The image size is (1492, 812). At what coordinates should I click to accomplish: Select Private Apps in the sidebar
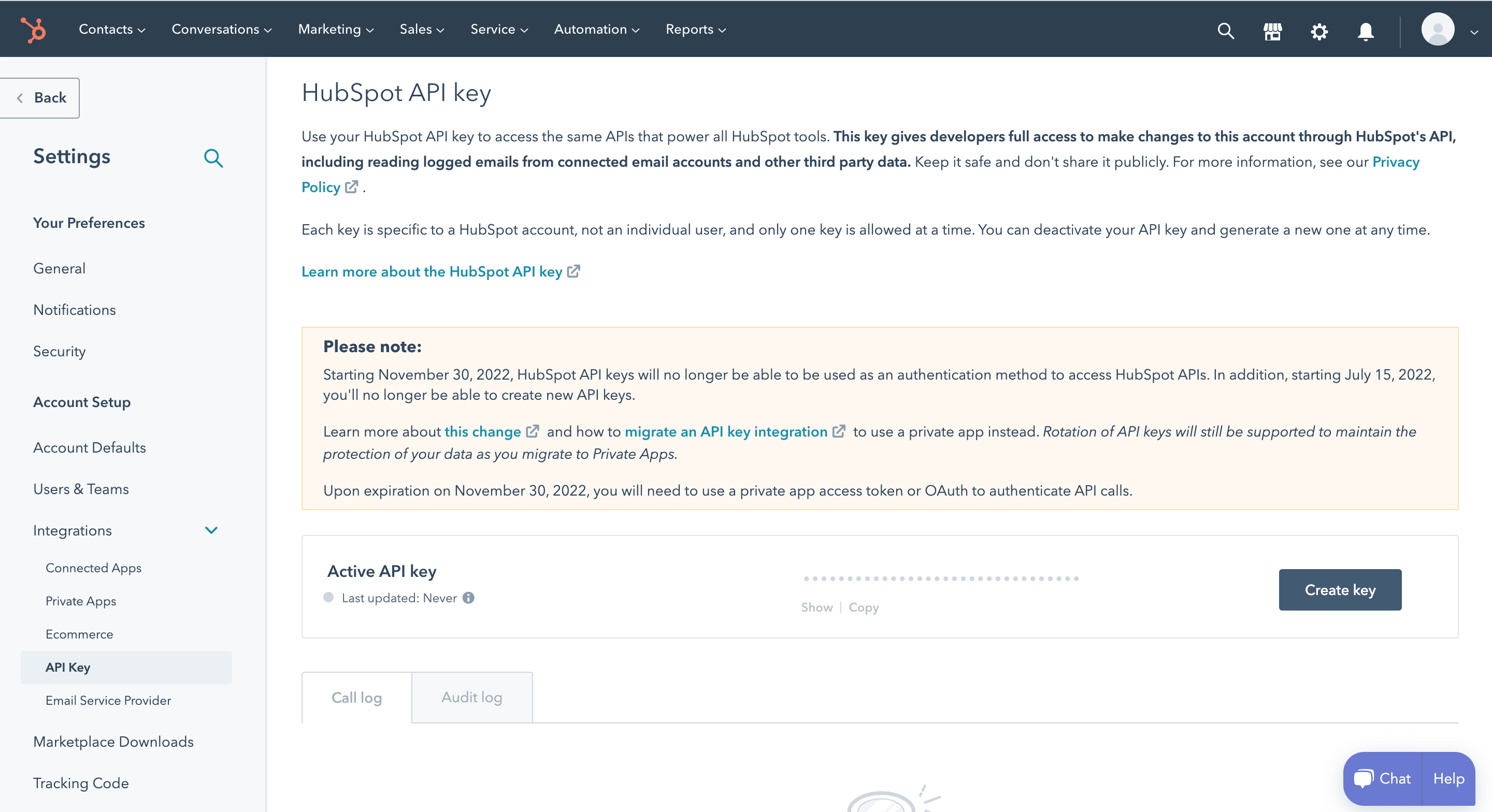click(x=80, y=601)
